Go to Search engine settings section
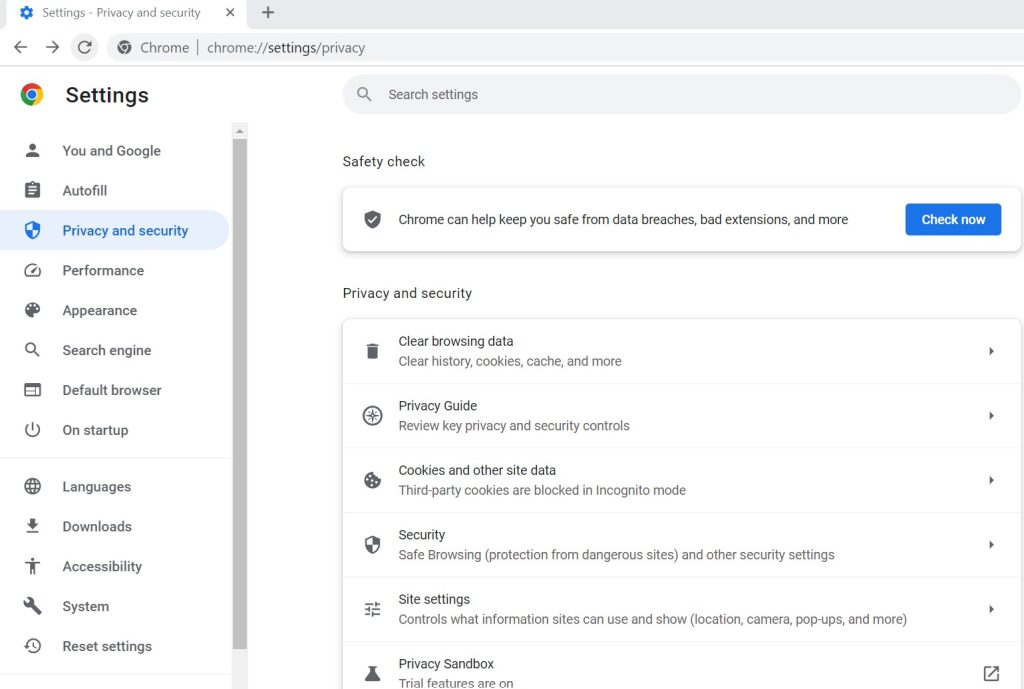The image size is (1024, 689). [x=106, y=350]
